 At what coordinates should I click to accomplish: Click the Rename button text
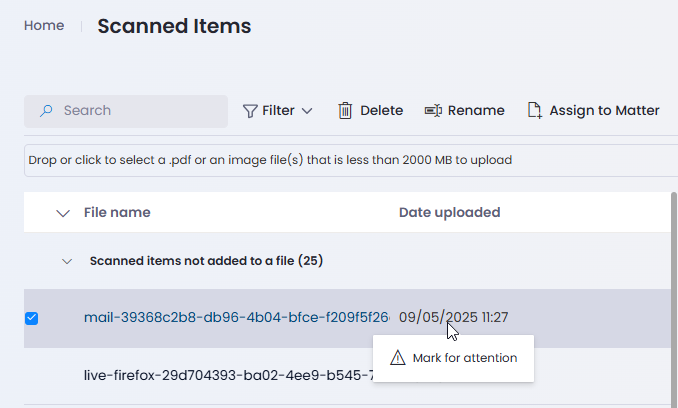click(x=476, y=111)
